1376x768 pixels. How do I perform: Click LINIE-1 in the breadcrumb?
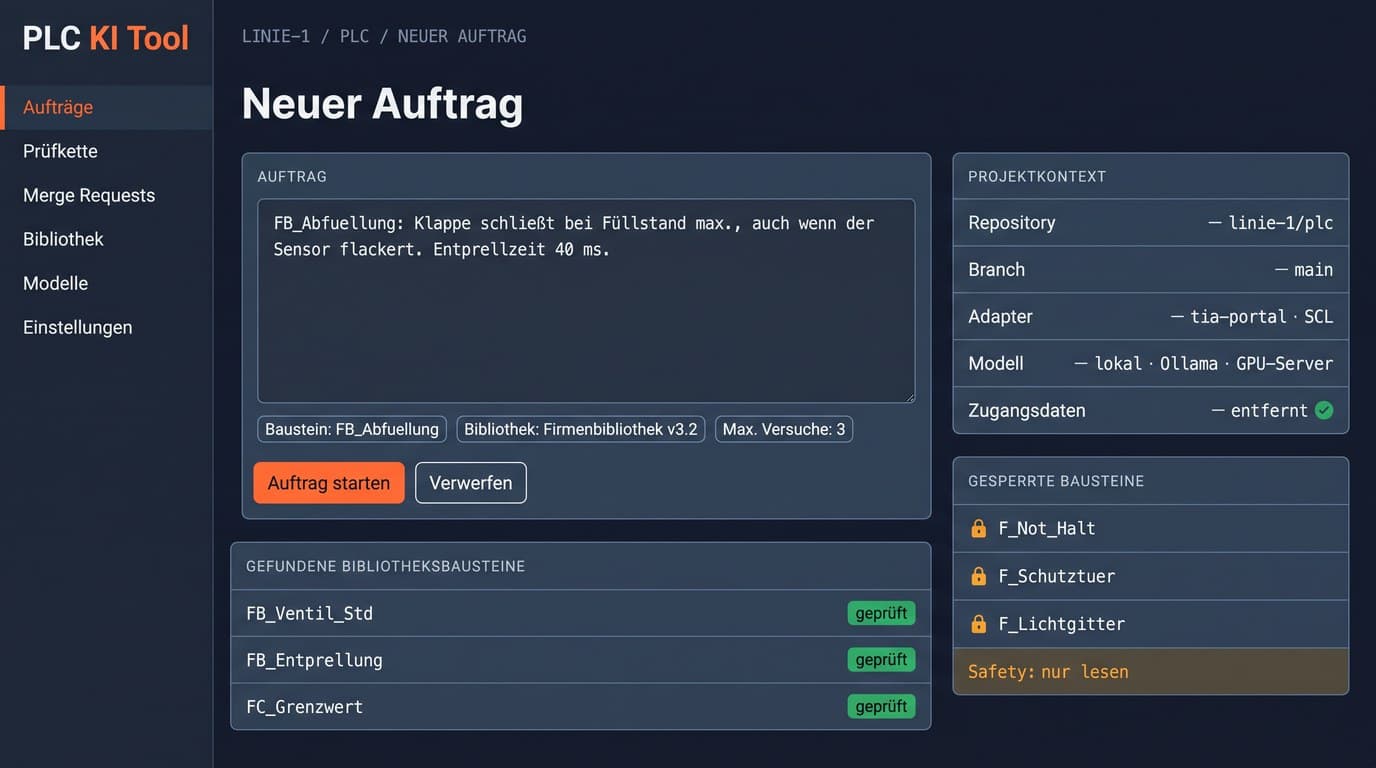(276, 36)
